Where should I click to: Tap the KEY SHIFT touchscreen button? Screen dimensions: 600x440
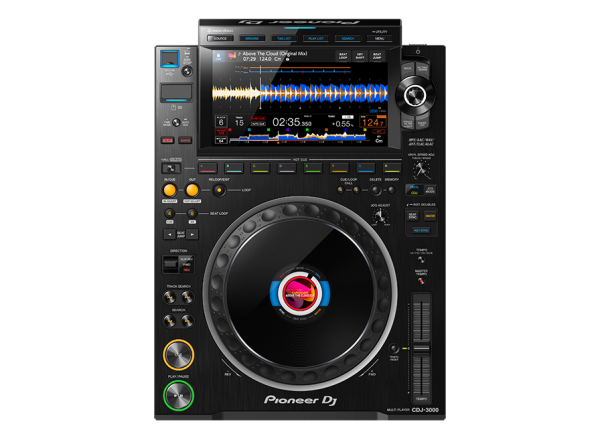360,56
